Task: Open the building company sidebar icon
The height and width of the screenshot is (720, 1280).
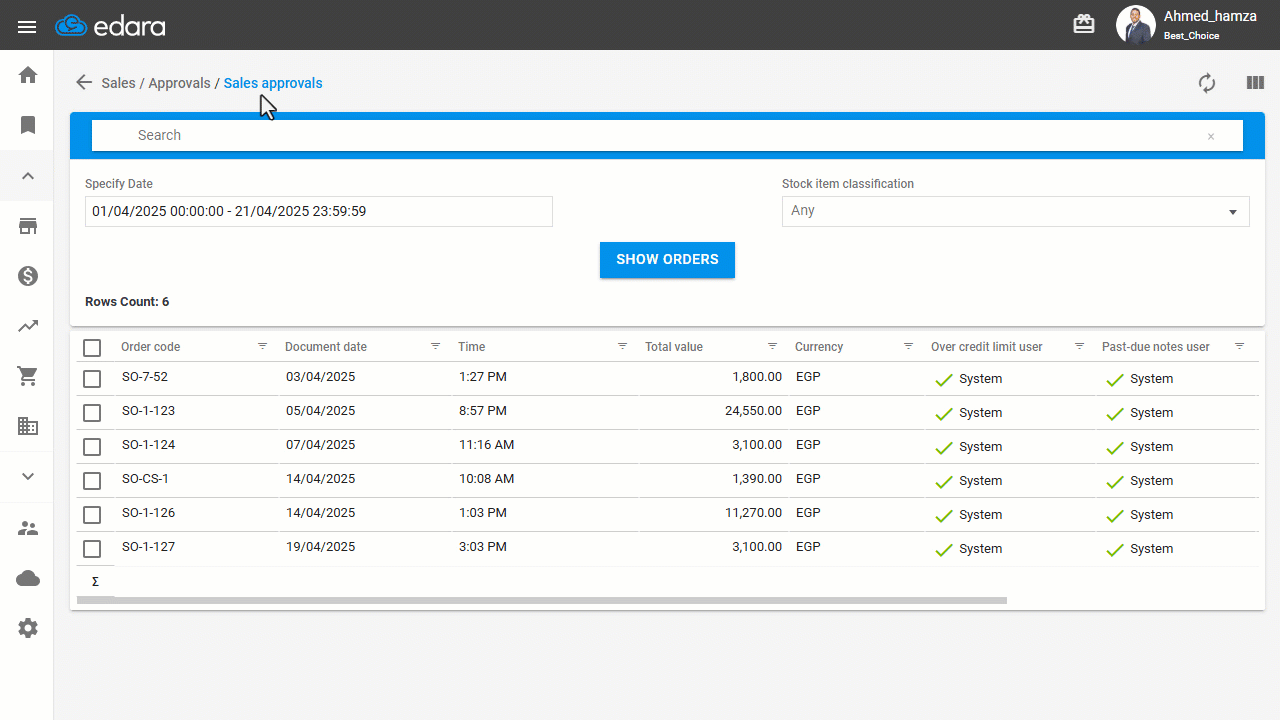Action: point(28,426)
